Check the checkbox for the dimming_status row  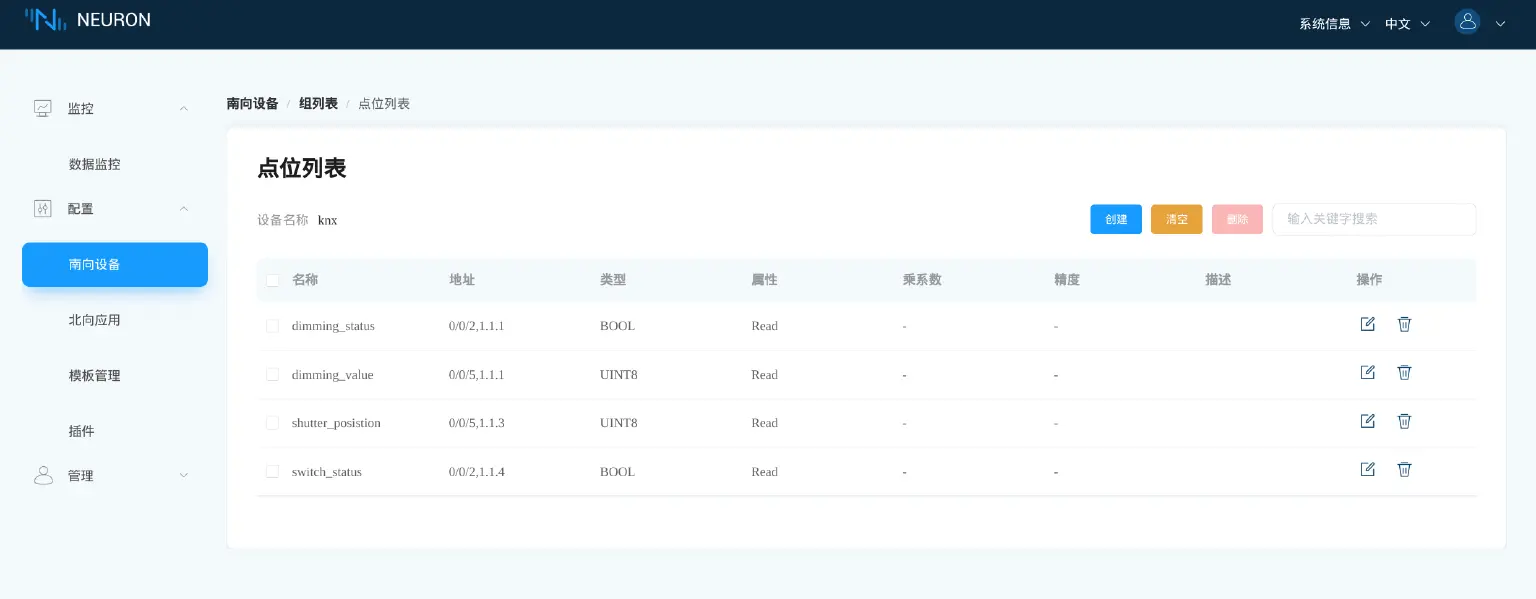coord(273,325)
